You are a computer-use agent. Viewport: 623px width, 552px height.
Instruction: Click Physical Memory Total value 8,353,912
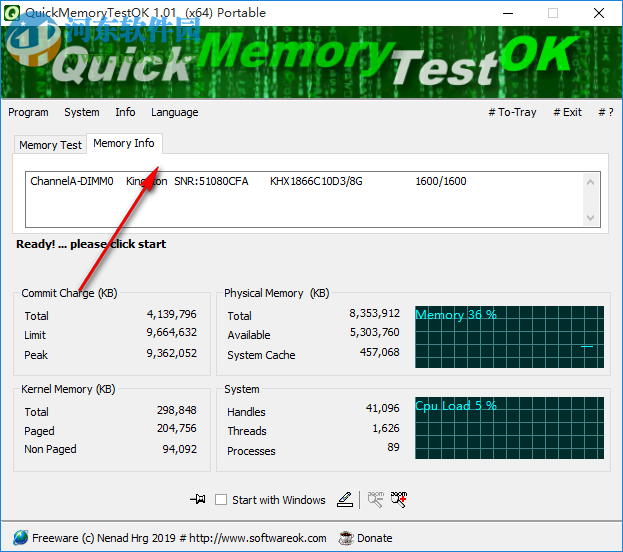click(375, 313)
